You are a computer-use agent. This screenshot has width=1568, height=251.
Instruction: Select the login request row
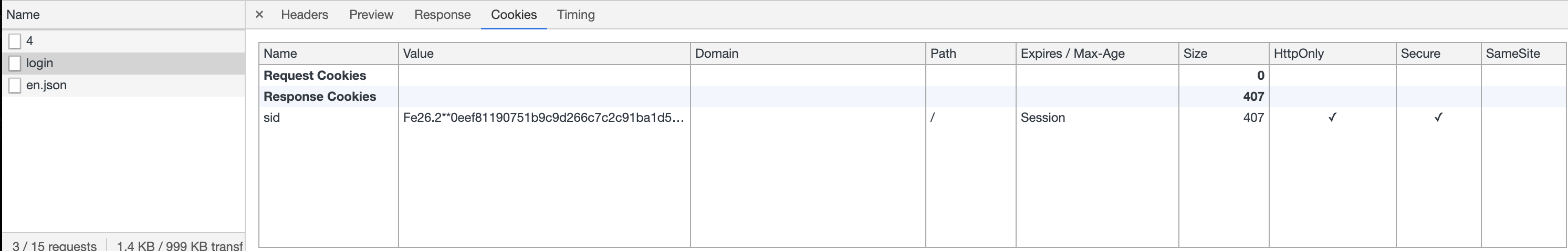(x=123, y=64)
